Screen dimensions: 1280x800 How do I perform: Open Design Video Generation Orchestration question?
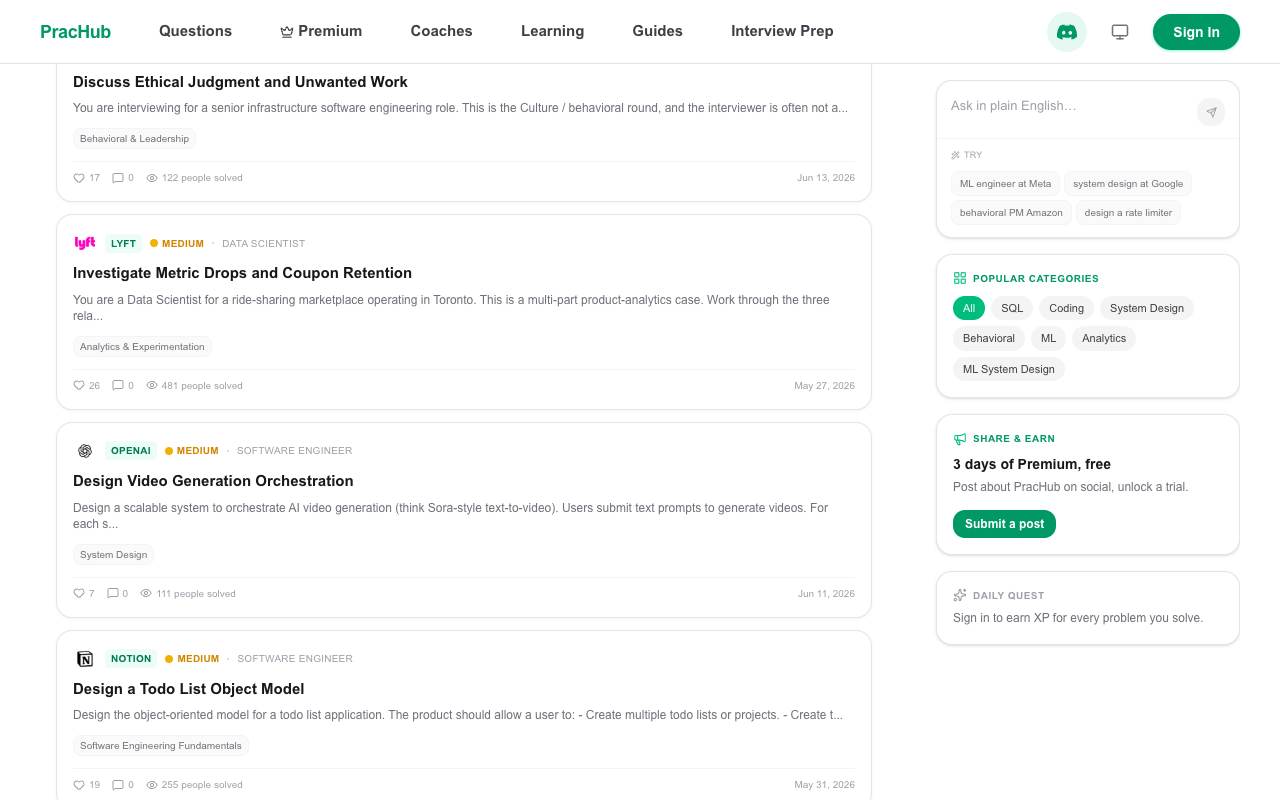[213, 481]
